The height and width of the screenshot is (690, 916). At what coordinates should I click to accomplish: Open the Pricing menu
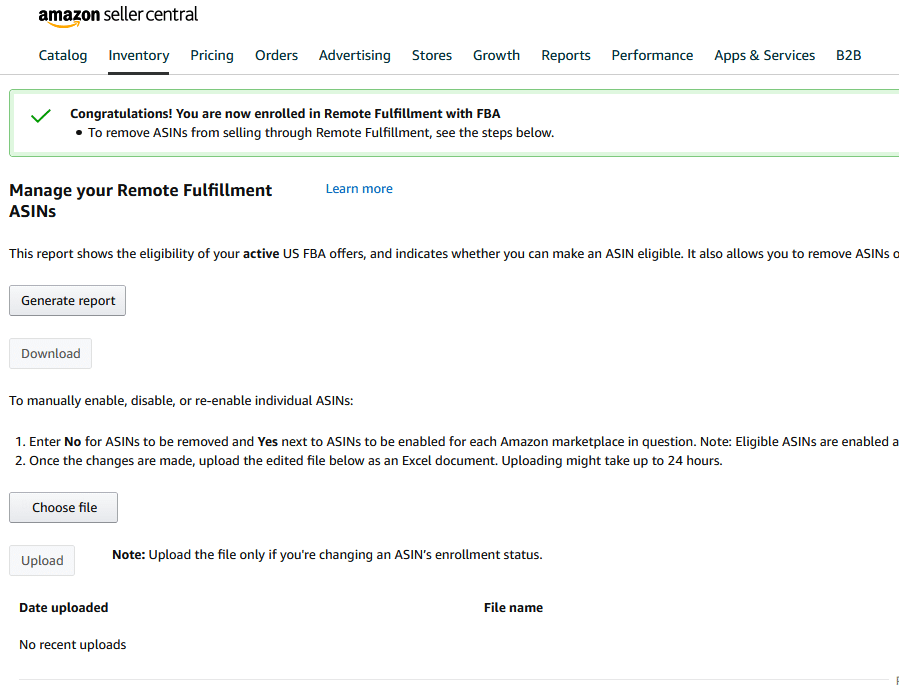[x=211, y=56]
